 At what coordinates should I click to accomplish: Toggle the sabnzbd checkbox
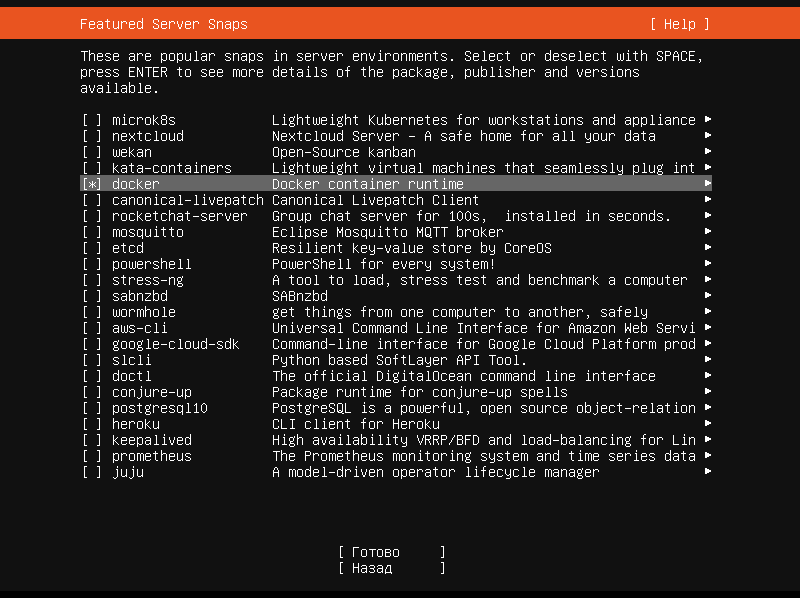[x=92, y=296]
